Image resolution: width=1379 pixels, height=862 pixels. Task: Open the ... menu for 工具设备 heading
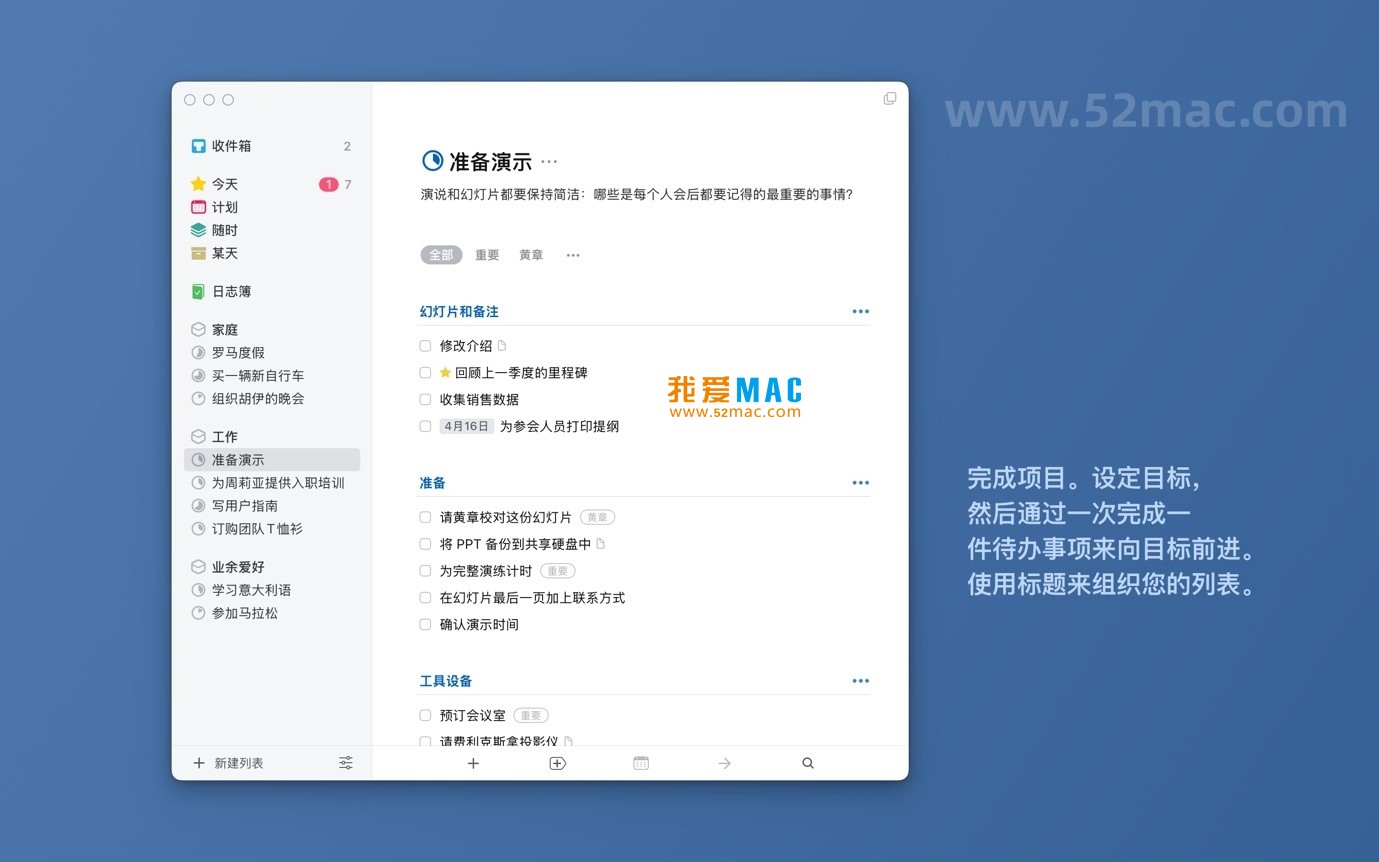pyautogui.click(x=860, y=681)
